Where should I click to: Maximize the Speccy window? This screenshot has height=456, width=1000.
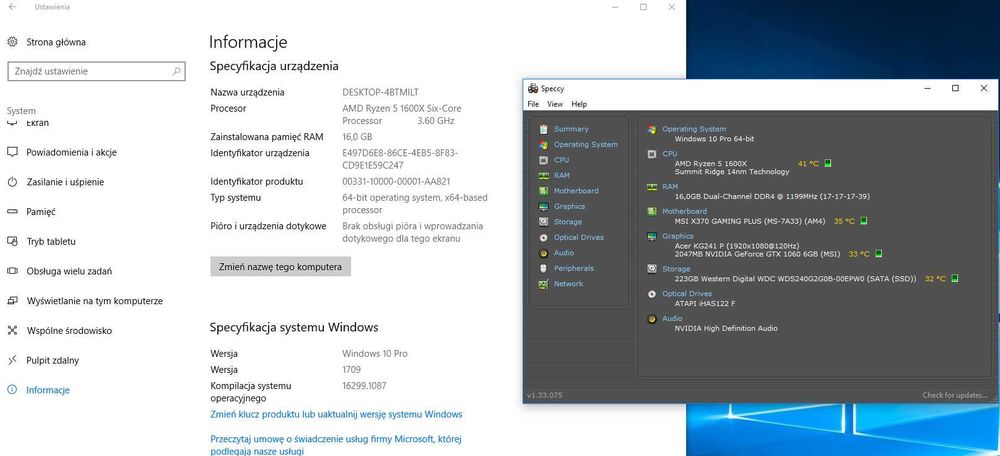pos(955,89)
